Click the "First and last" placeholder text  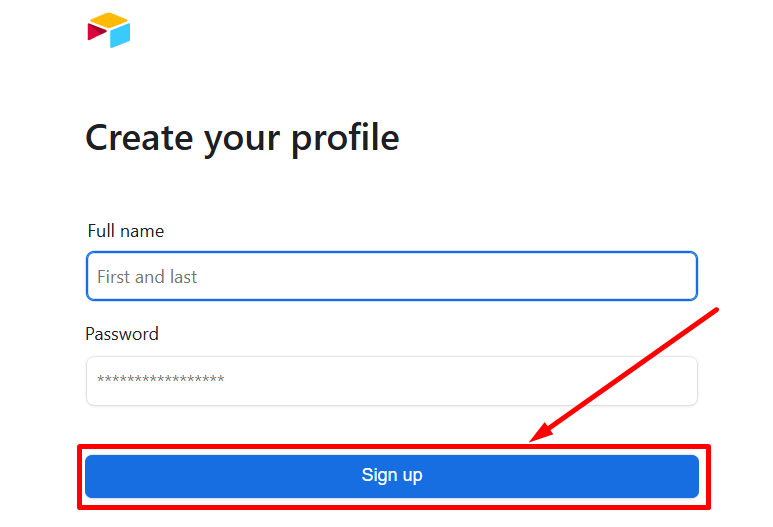click(x=147, y=277)
